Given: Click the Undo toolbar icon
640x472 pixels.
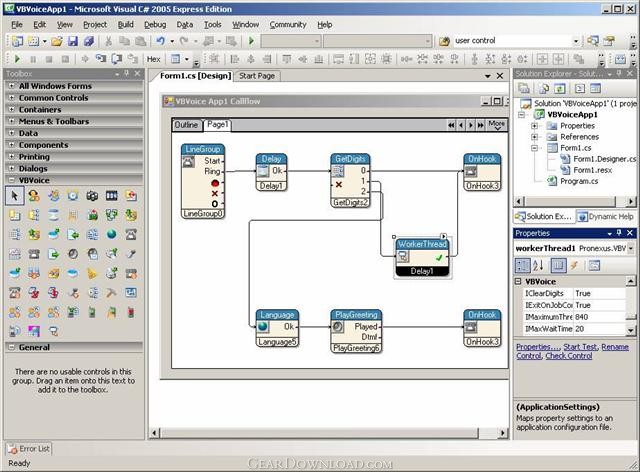Looking at the screenshot, I should click(x=160, y=41).
